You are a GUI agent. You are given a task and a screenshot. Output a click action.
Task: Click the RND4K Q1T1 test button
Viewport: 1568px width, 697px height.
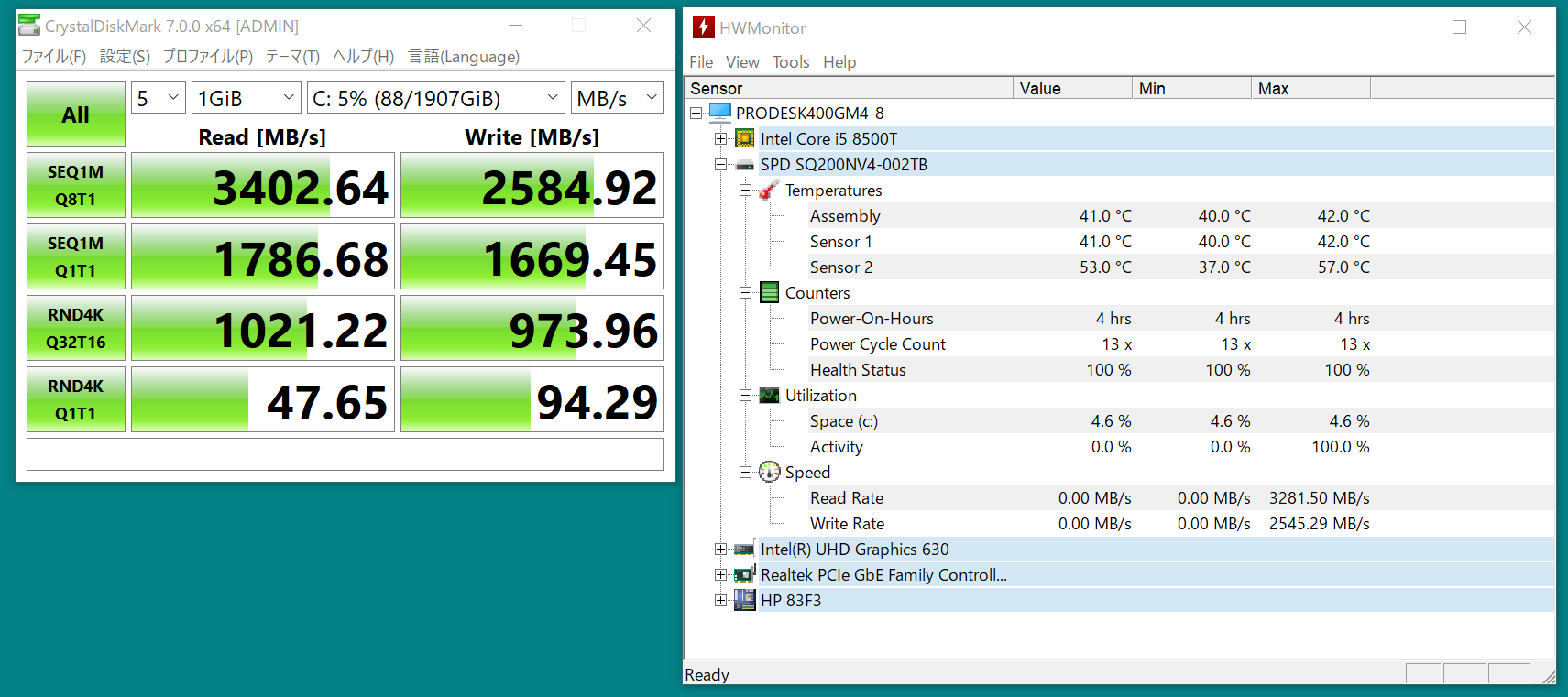76,400
